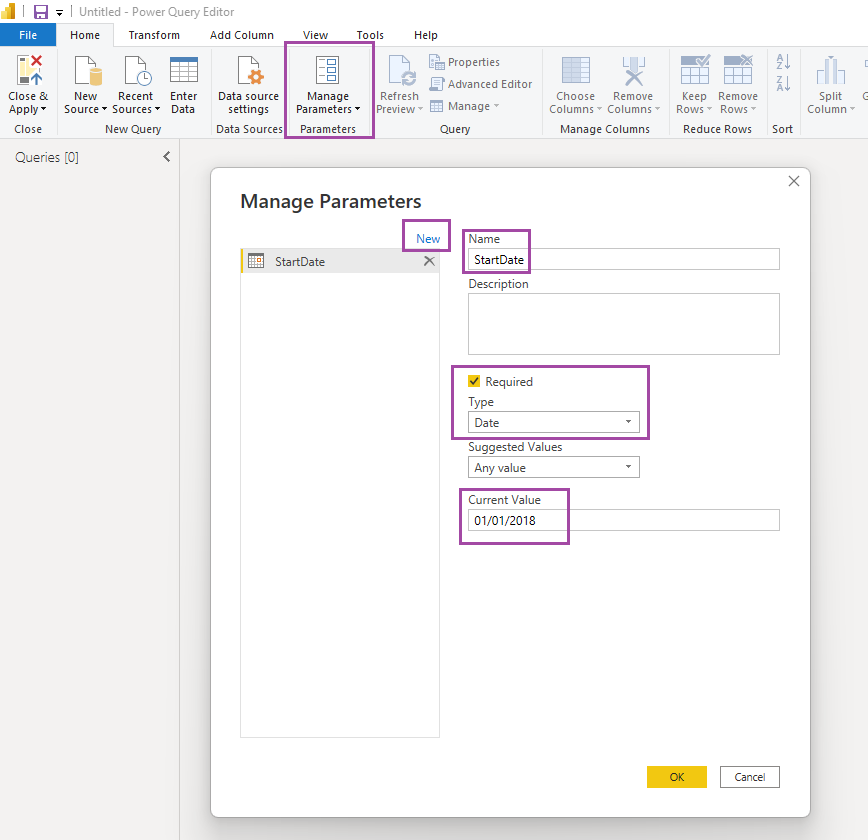Click Split Column icon
Screen dimensions: 868x840
pyautogui.click(x=830, y=70)
